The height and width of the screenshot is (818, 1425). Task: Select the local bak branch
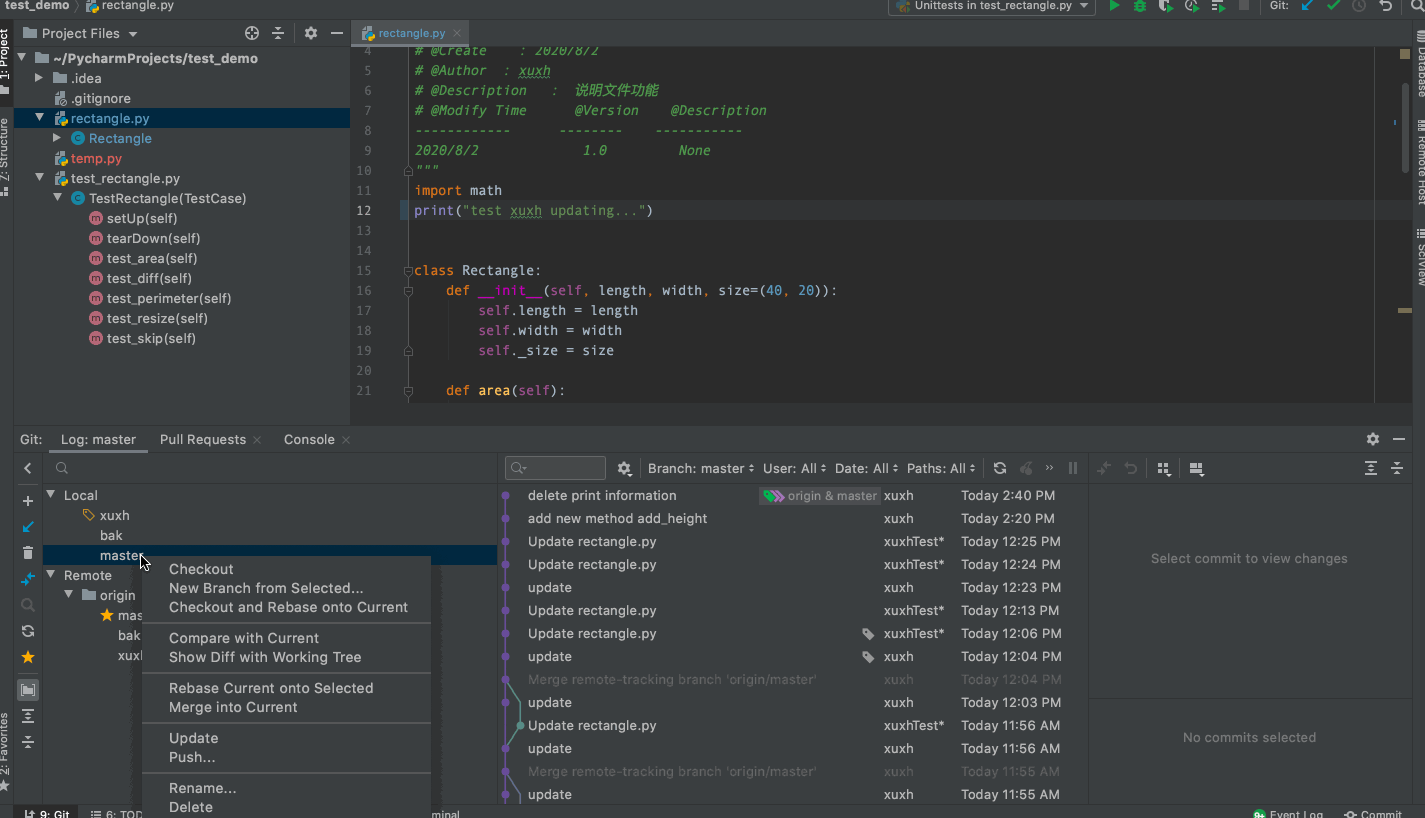111,535
